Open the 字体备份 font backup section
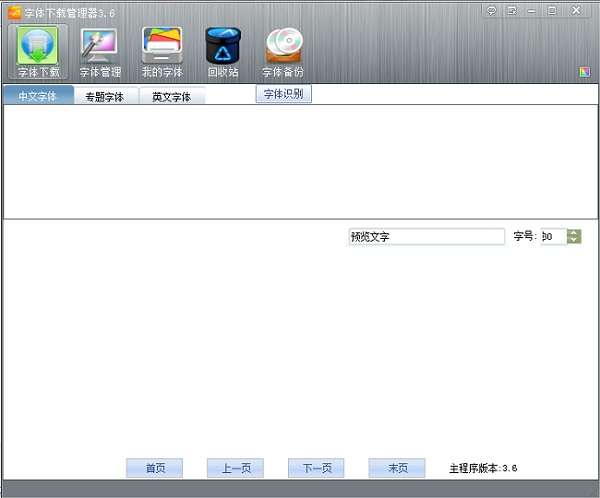 coord(284,52)
